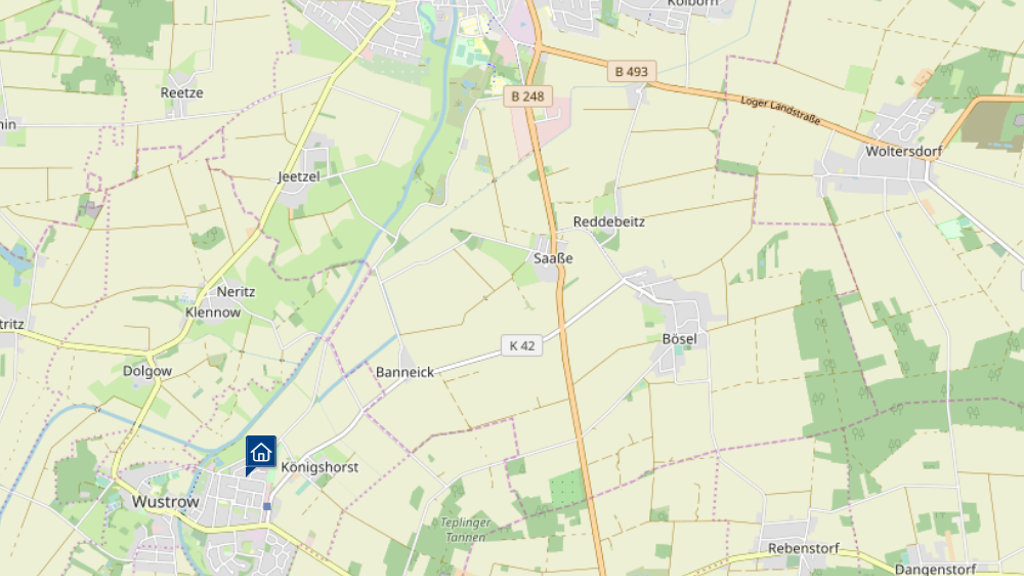Click the Loger Landstraße street name
This screenshot has height=576, width=1024.
(x=780, y=110)
